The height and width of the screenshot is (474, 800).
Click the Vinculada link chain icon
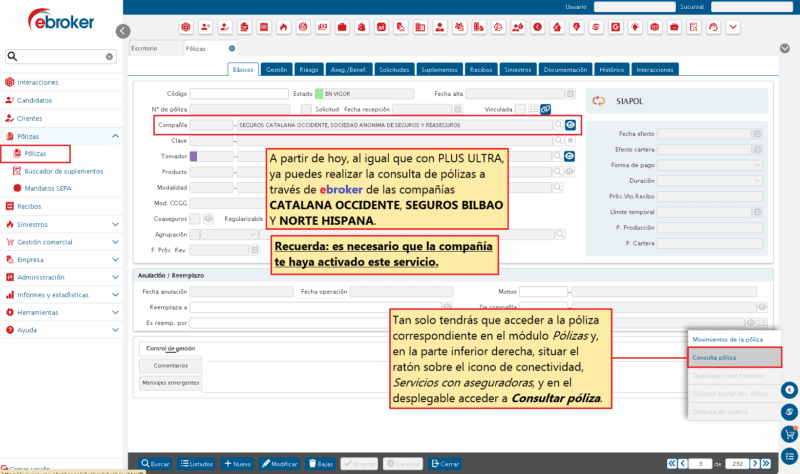[x=545, y=109]
